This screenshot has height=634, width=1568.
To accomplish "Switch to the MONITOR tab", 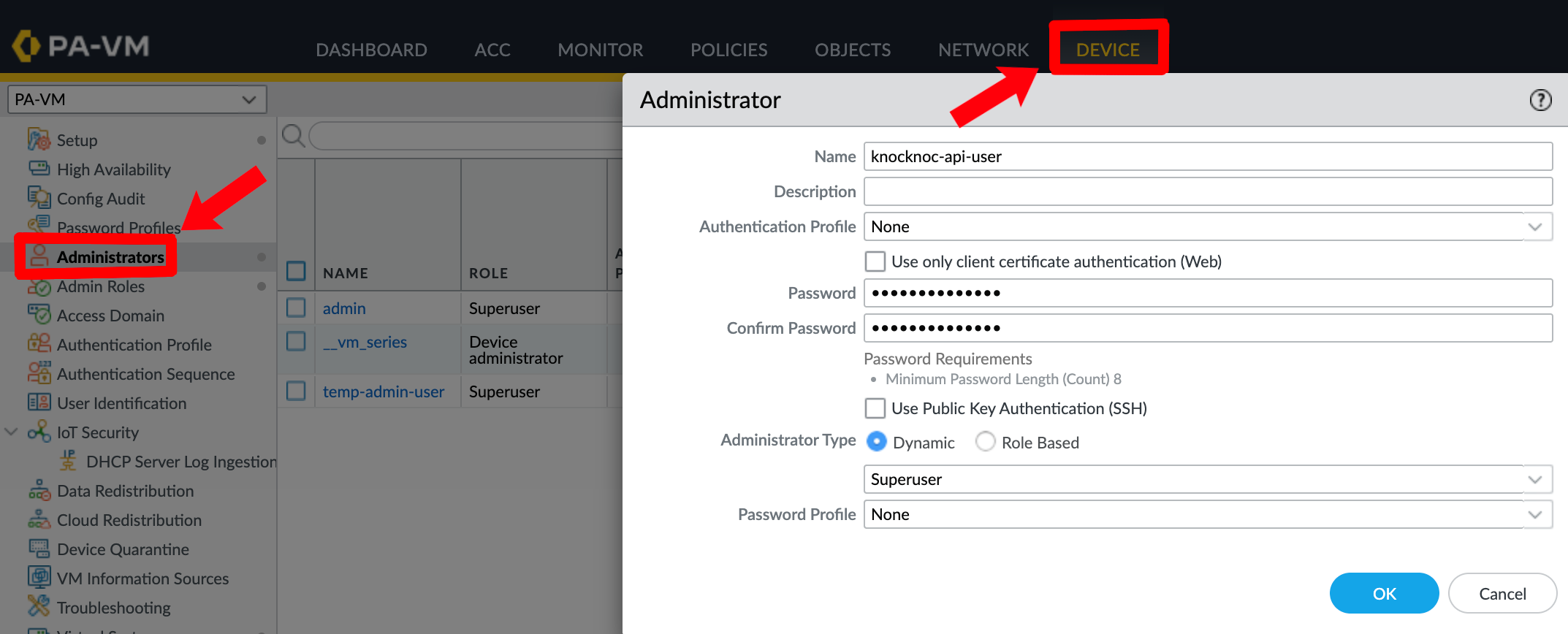I will 600,50.
